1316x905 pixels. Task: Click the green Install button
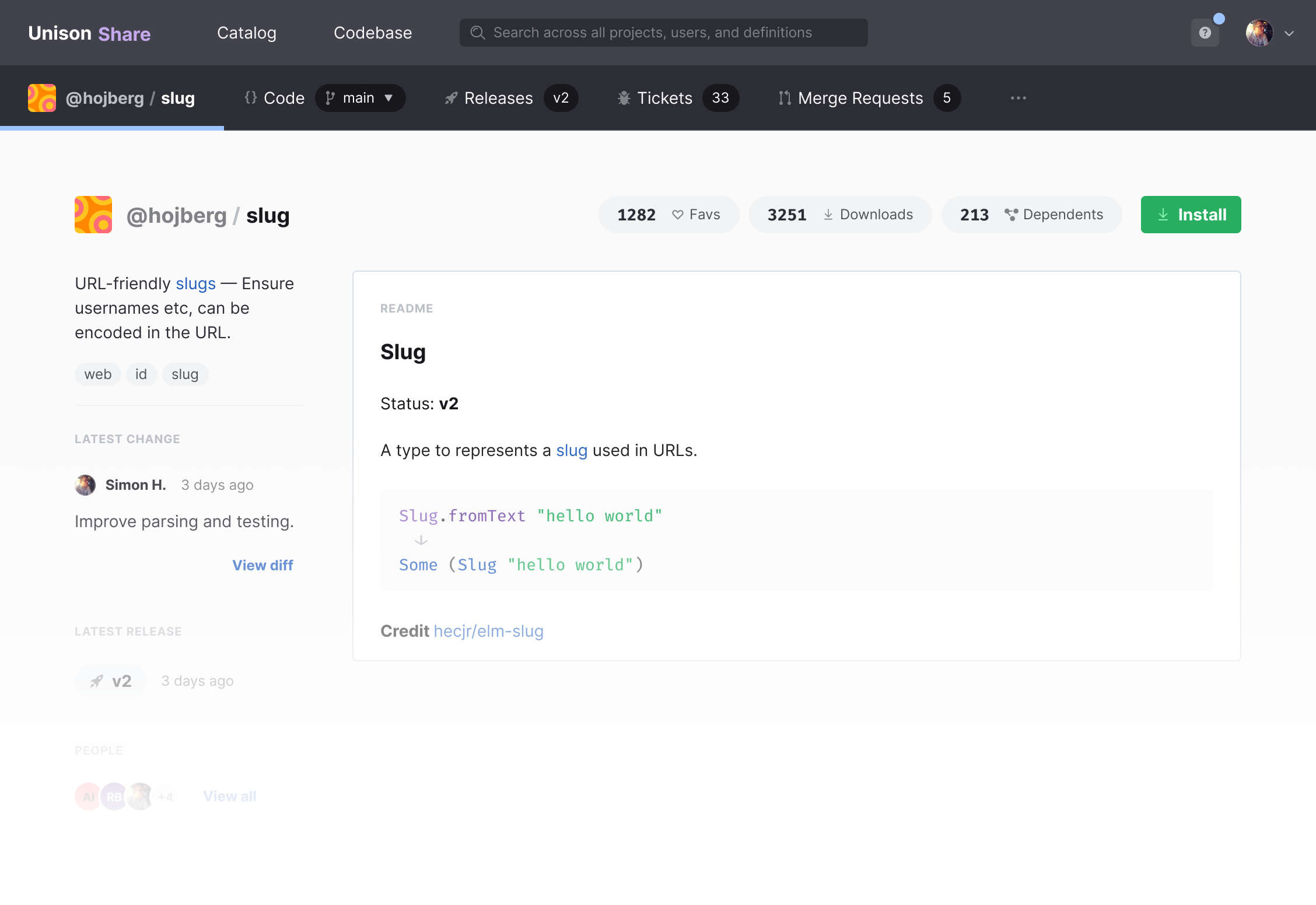pos(1190,215)
